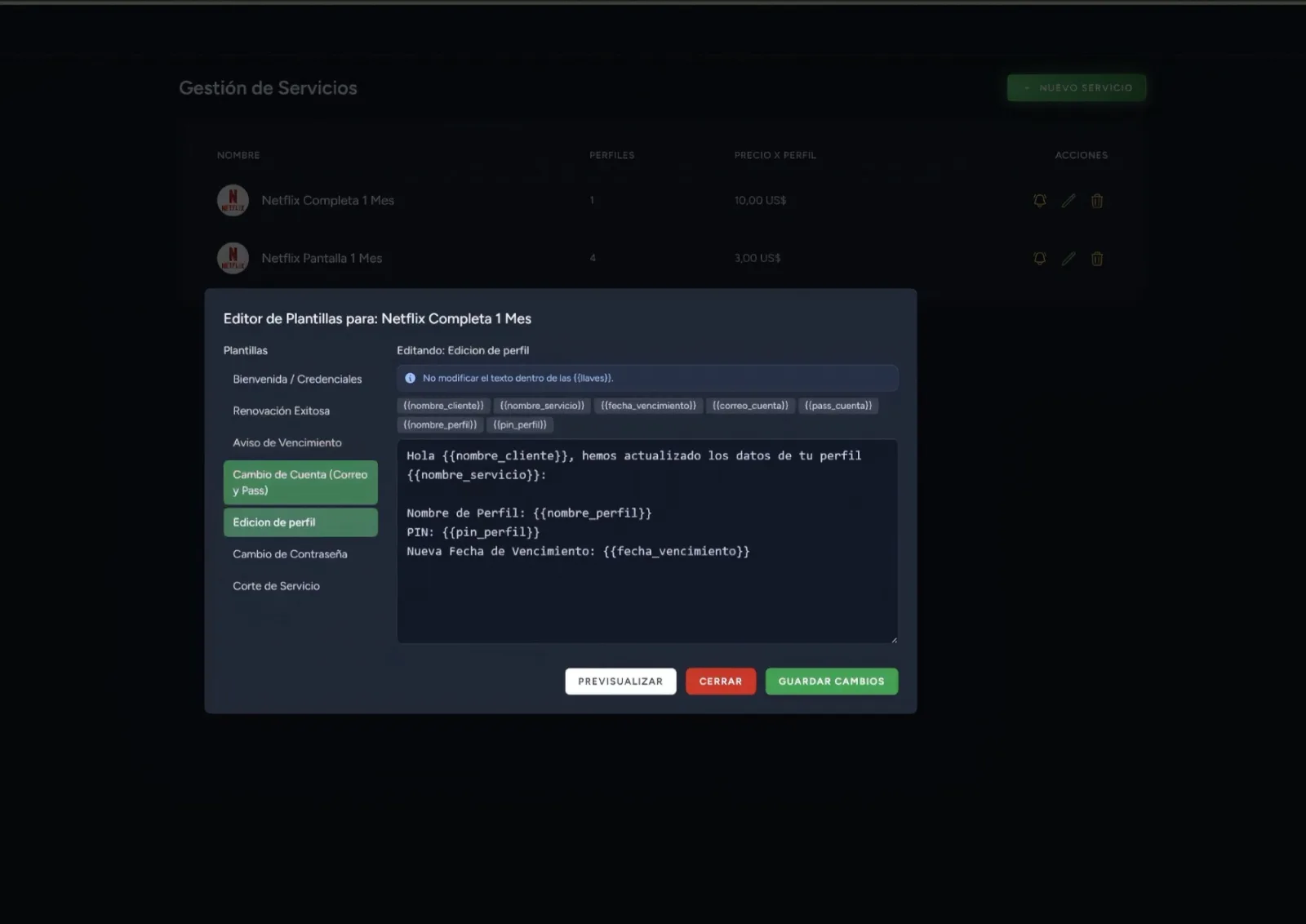Click pencil edit icon for Netflix Completa 1 Mes
1306x924 pixels.
(1068, 200)
